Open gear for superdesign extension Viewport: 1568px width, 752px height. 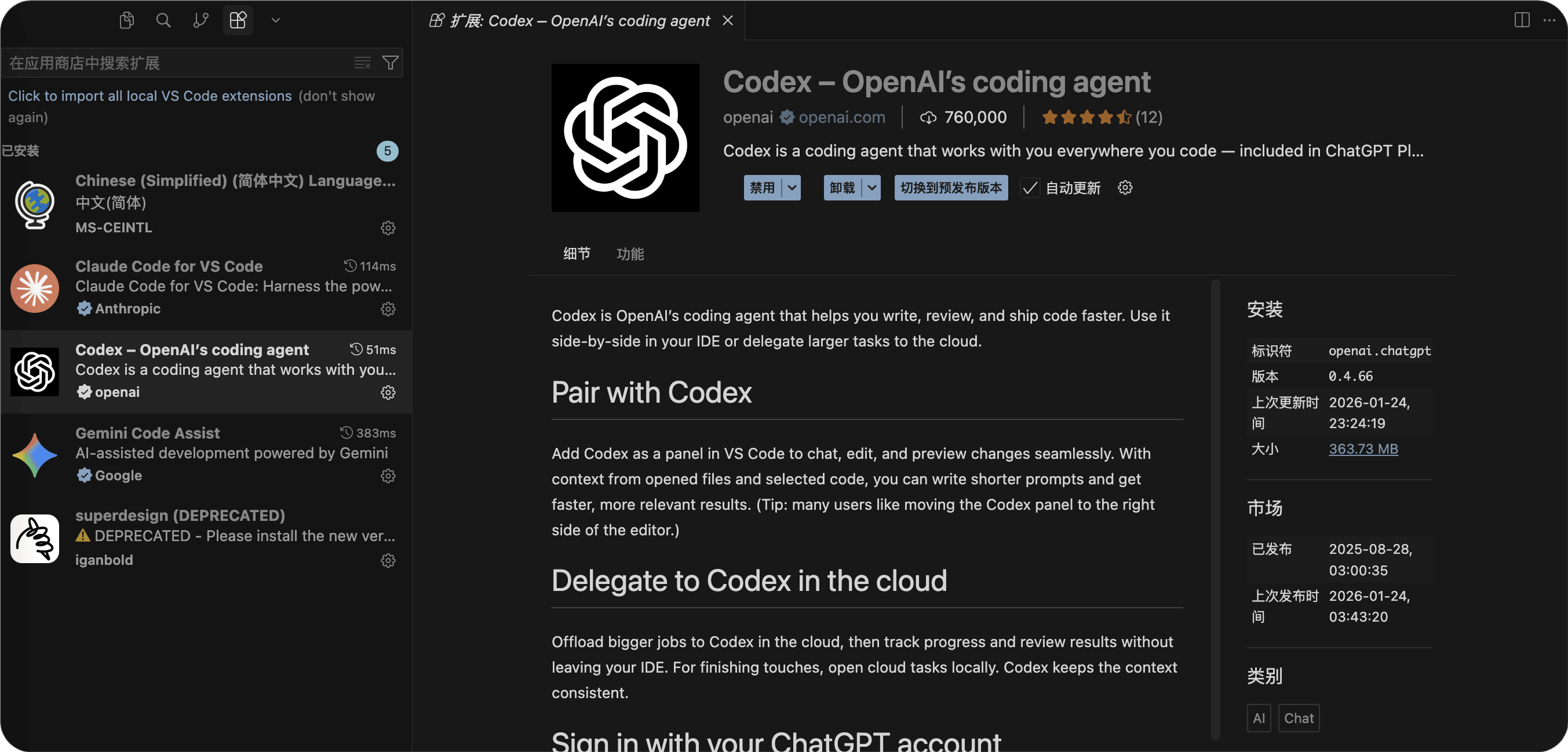[388, 560]
